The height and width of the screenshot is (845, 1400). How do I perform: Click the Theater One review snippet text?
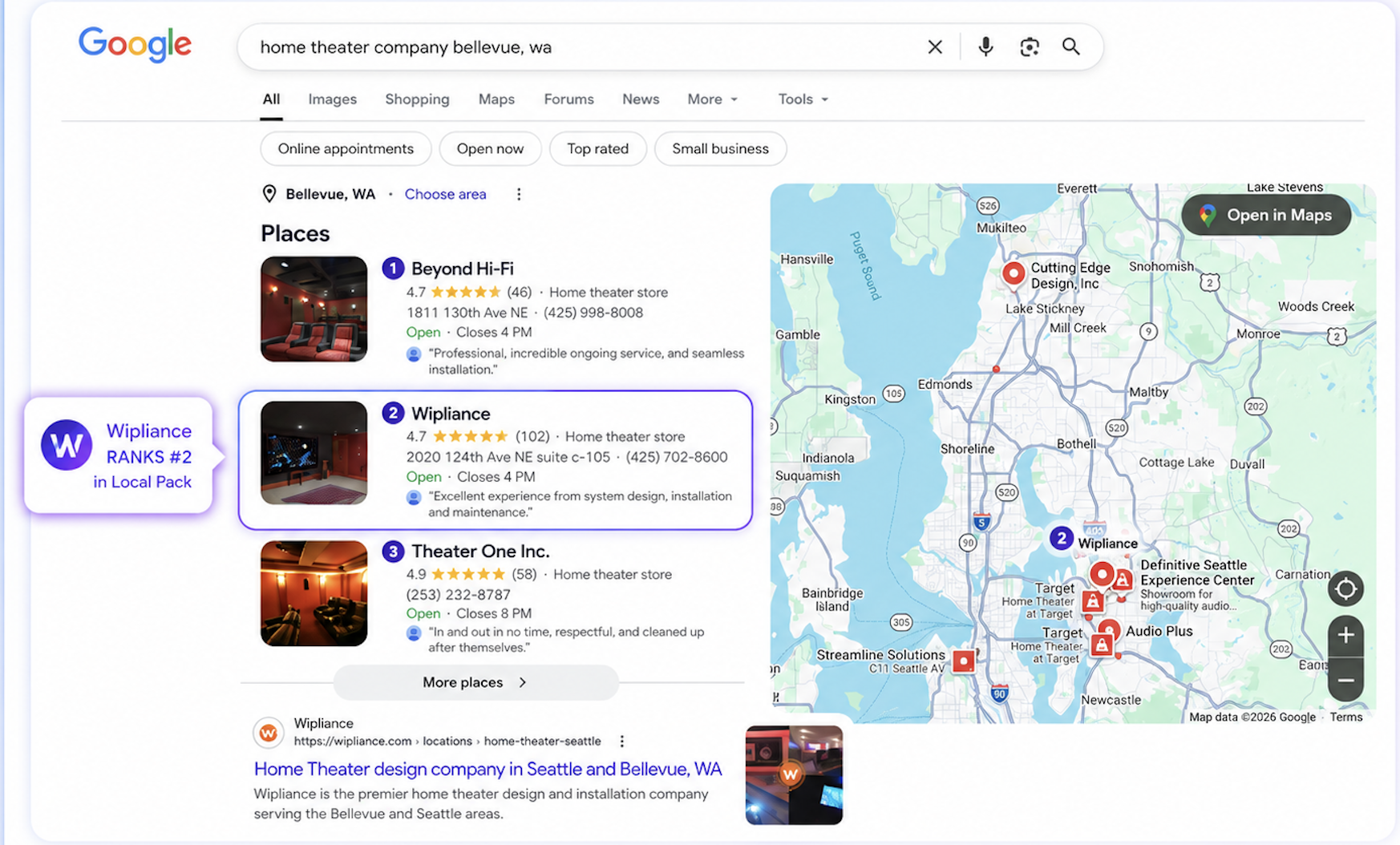click(x=566, y=640)
